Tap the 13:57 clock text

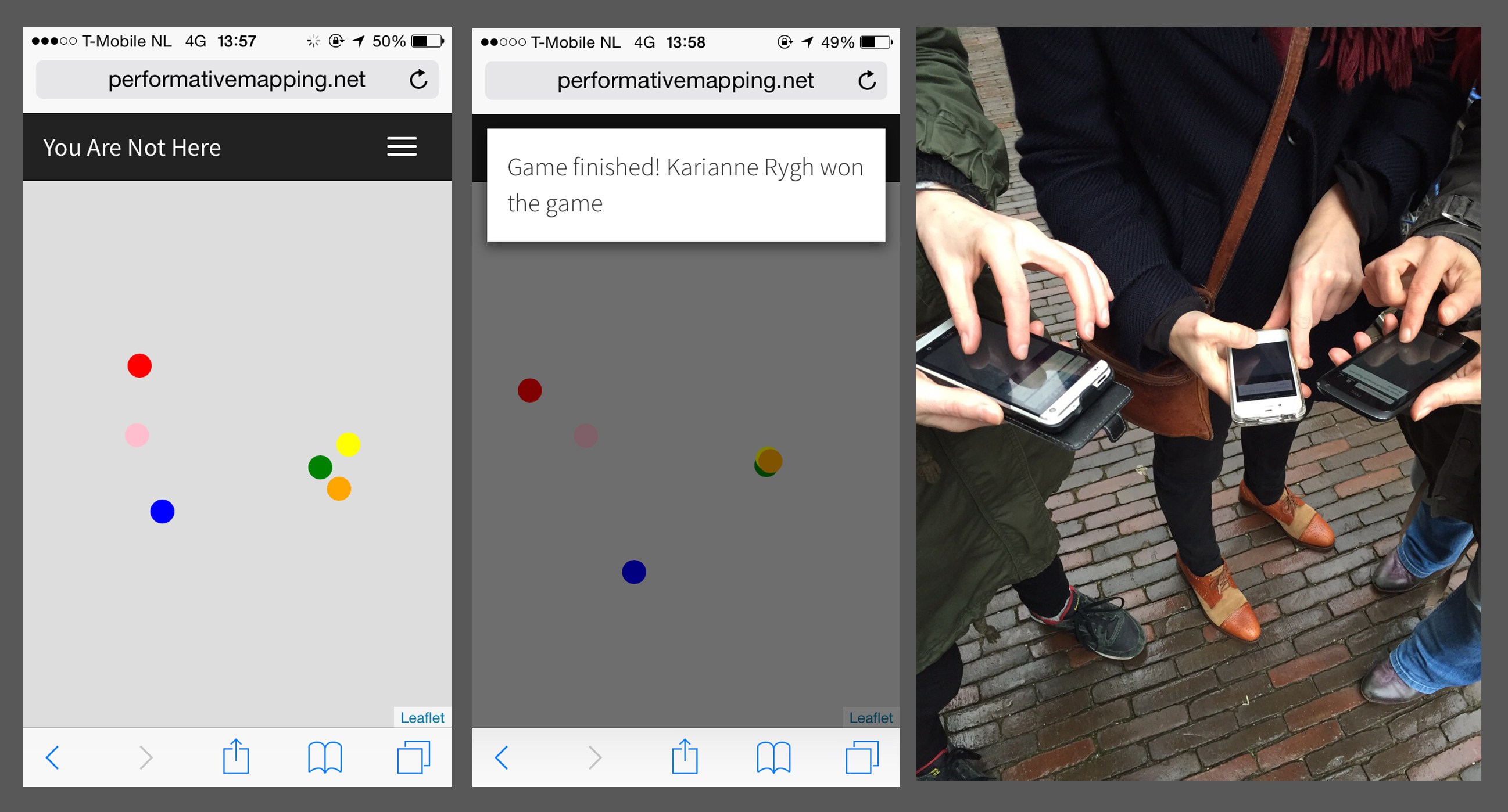click(237, 41)
